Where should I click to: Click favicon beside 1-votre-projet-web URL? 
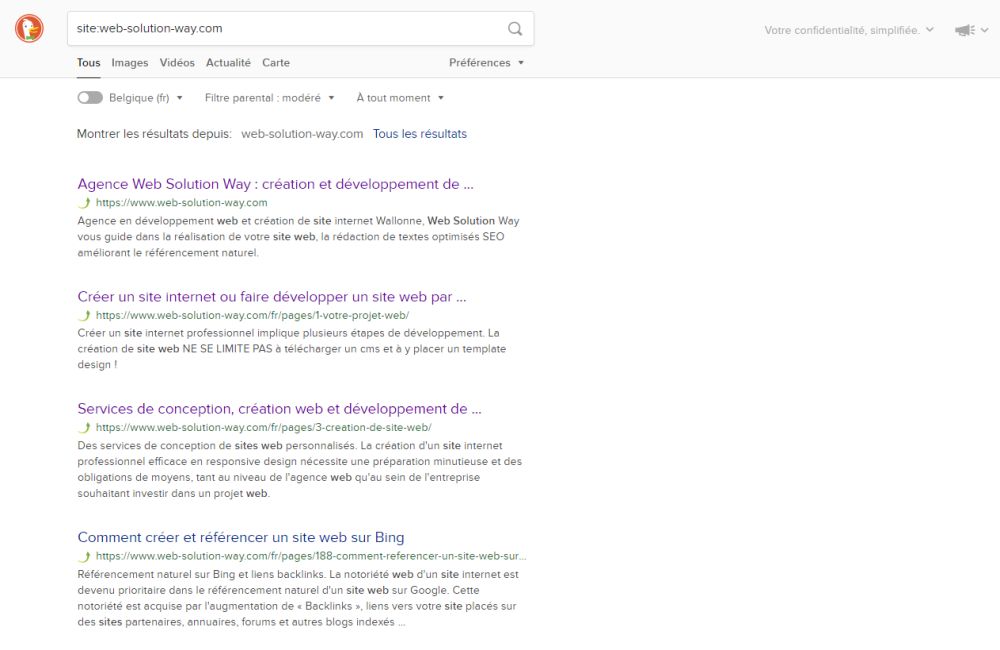[x=84, y=315]
